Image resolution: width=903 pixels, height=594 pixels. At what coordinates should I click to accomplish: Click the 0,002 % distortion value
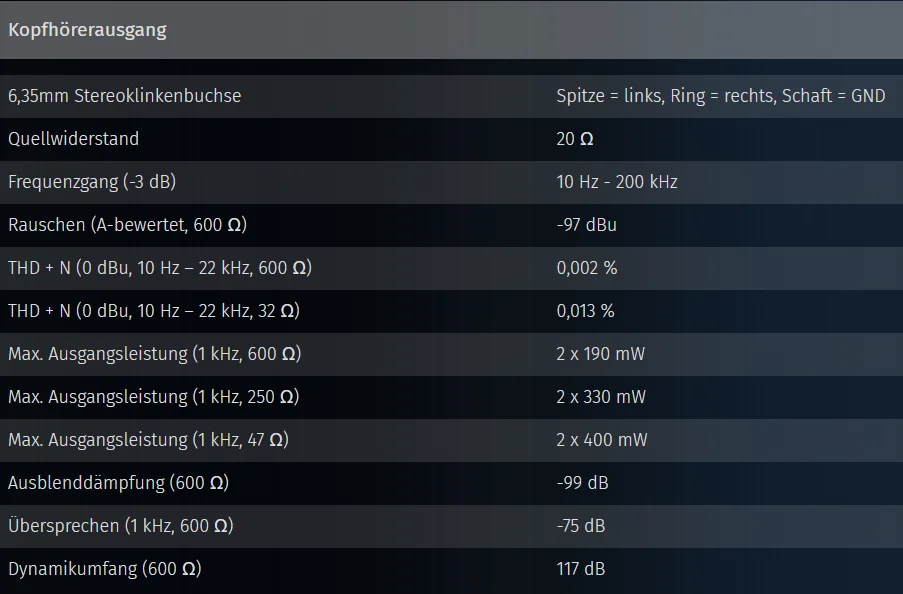587,268
